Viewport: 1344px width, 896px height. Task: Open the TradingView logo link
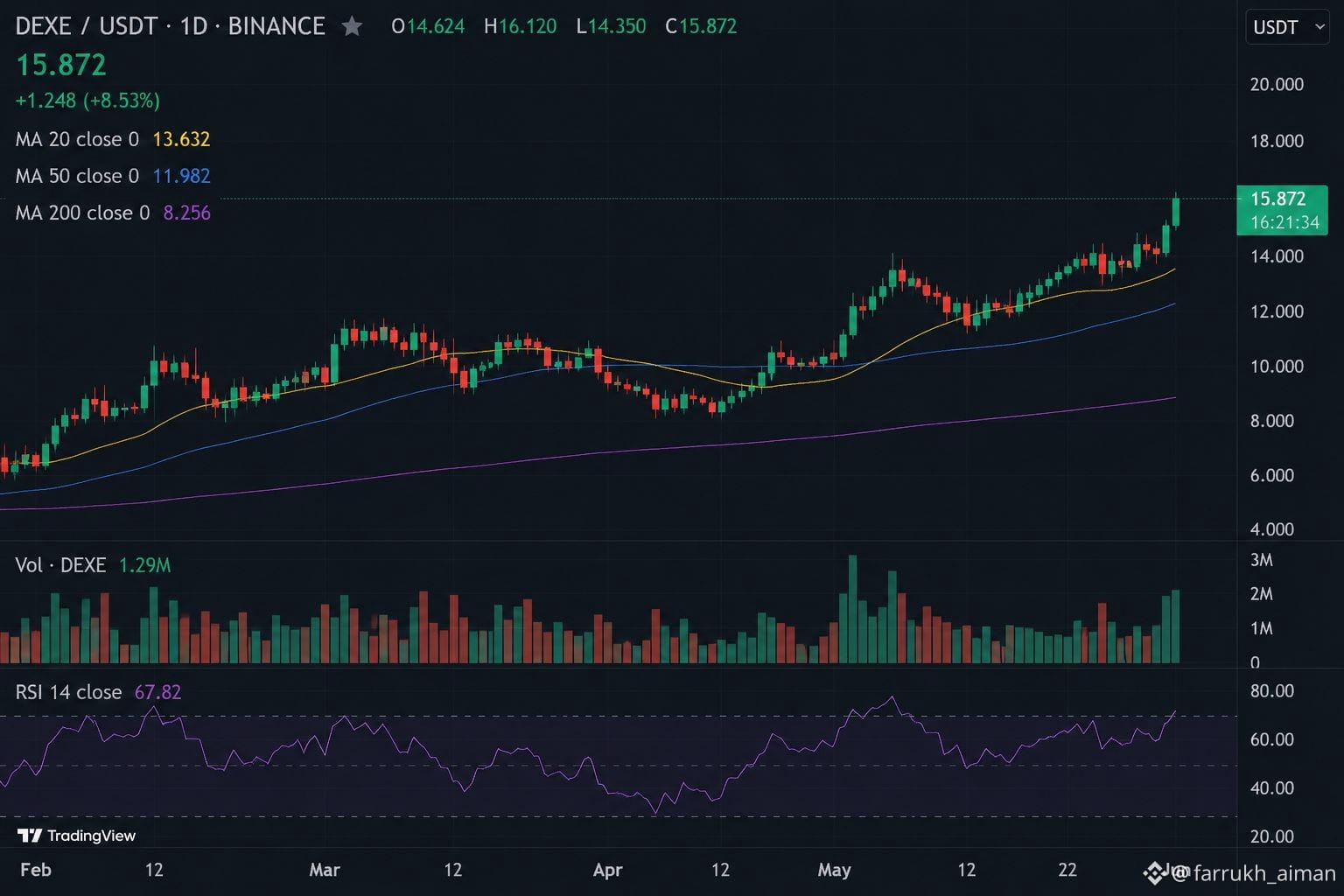coord(77,836)
